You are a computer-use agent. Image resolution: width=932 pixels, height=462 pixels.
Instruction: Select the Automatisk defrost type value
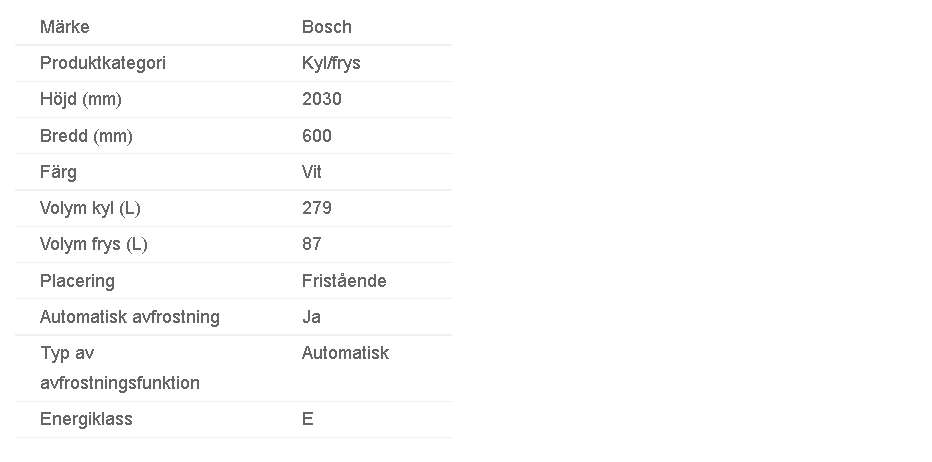[x=345, y=353]
